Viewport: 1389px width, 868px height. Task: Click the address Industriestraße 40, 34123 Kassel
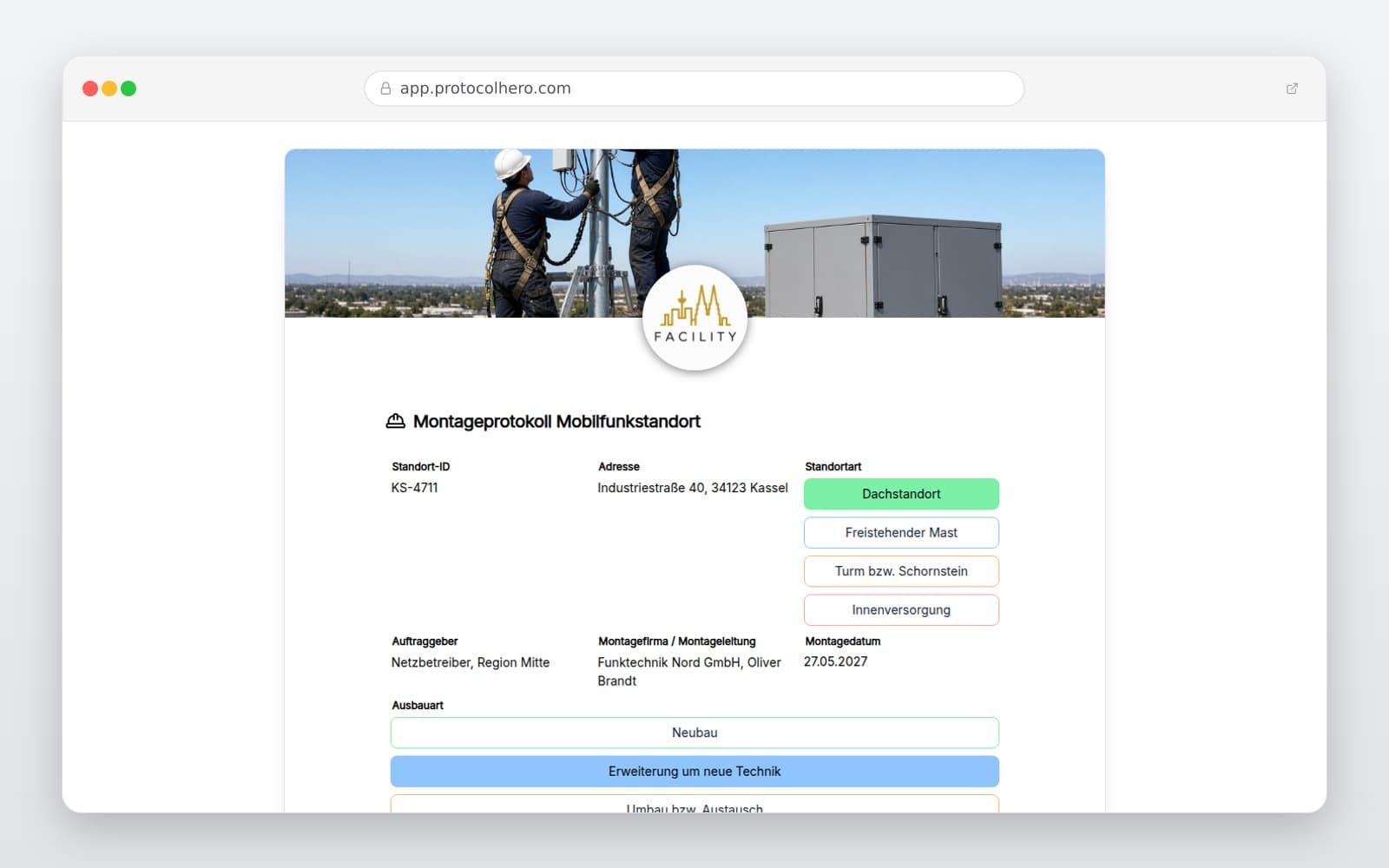[693, 488]
